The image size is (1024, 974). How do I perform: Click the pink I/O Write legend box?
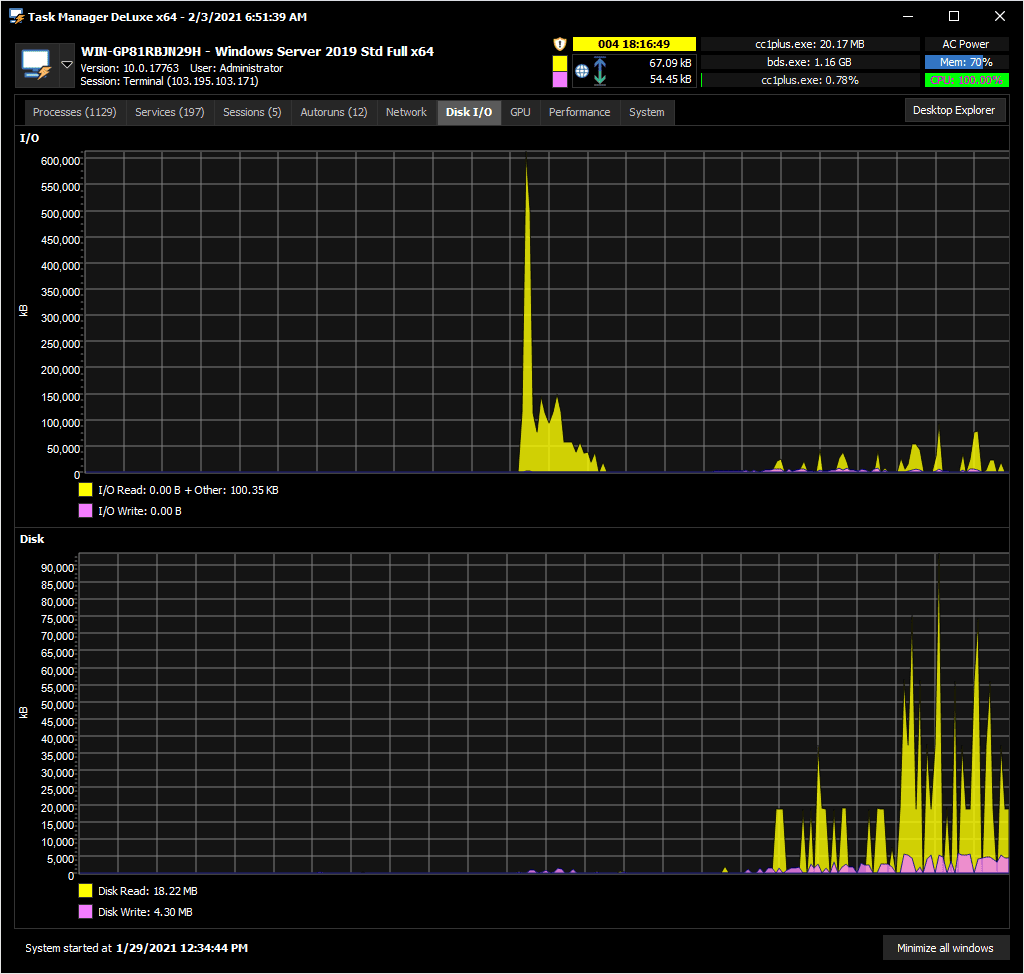(86, 511)
